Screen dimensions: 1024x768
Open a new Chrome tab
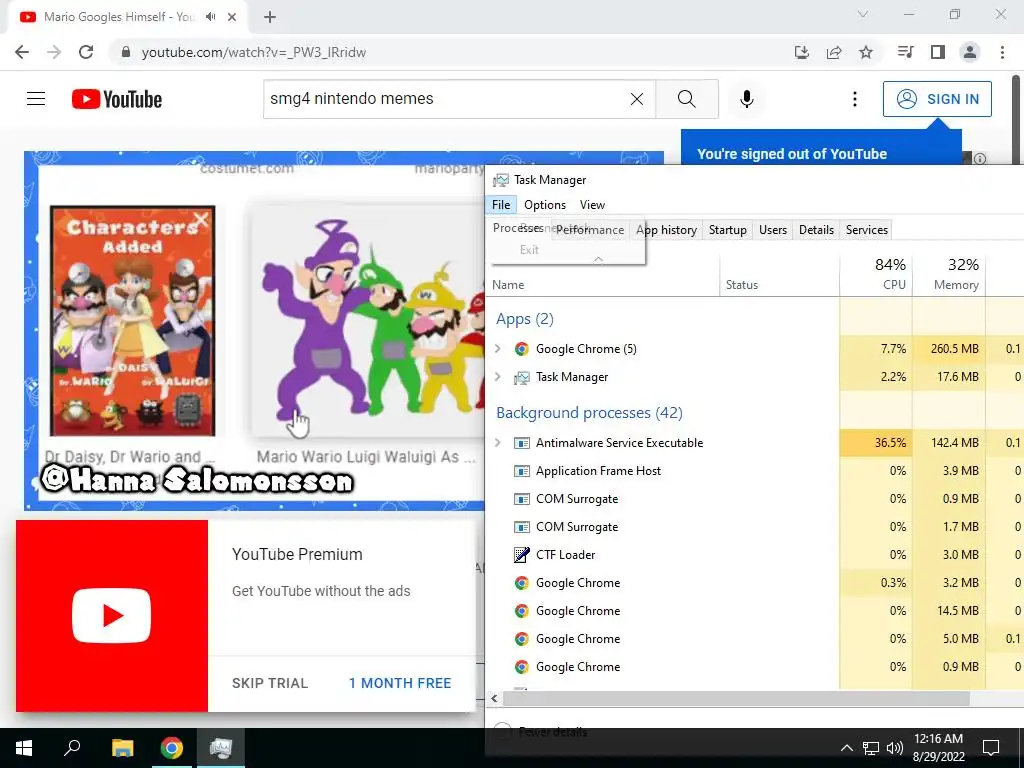coord(270,17)
